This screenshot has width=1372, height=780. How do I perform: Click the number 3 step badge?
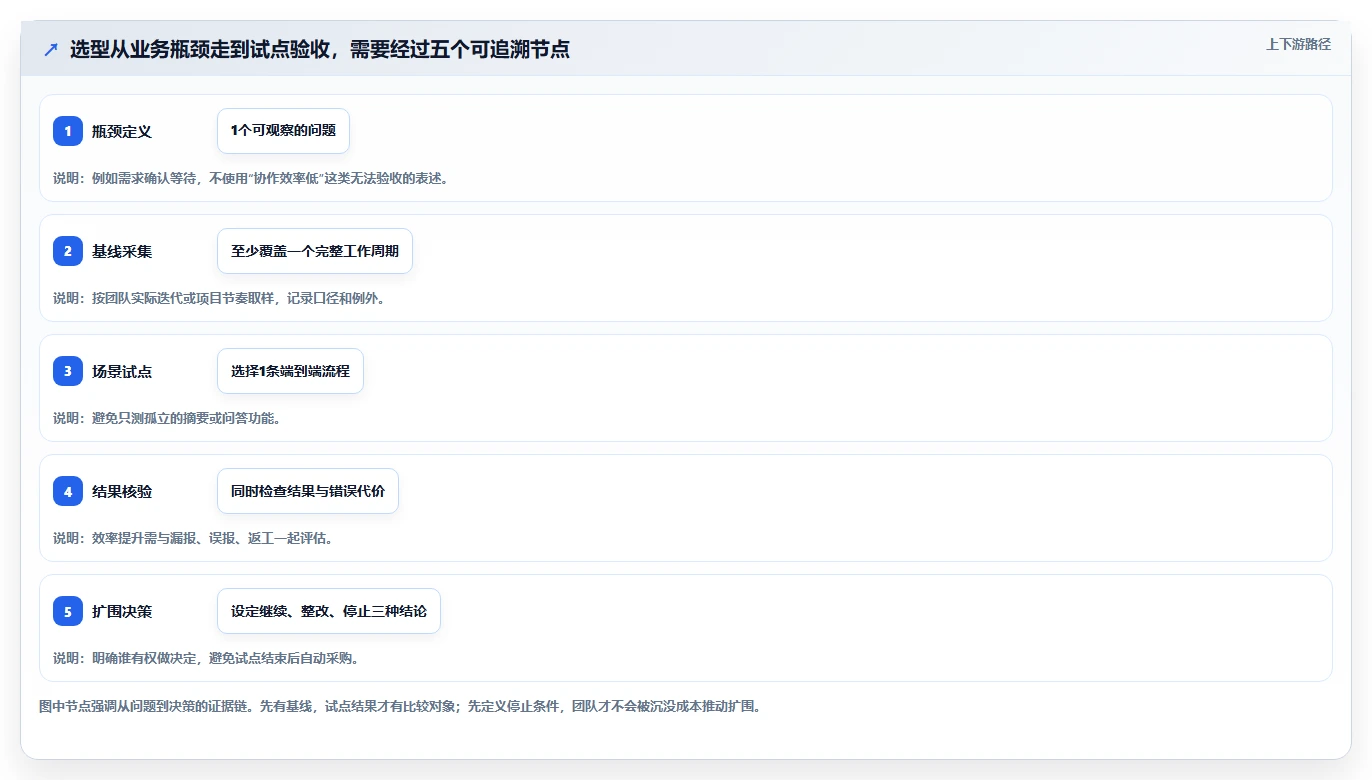pos(68,371)
